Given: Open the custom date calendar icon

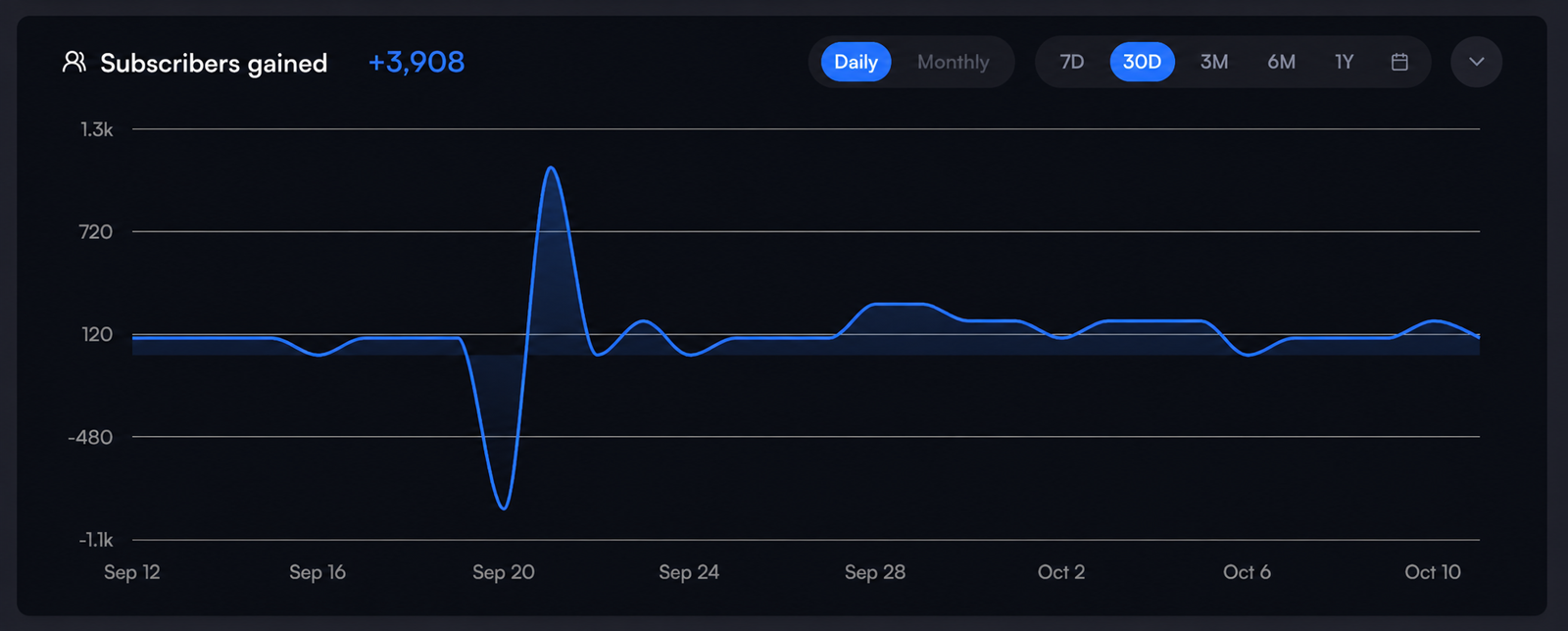Looking at the screenshot, I should click(1399, 62).
